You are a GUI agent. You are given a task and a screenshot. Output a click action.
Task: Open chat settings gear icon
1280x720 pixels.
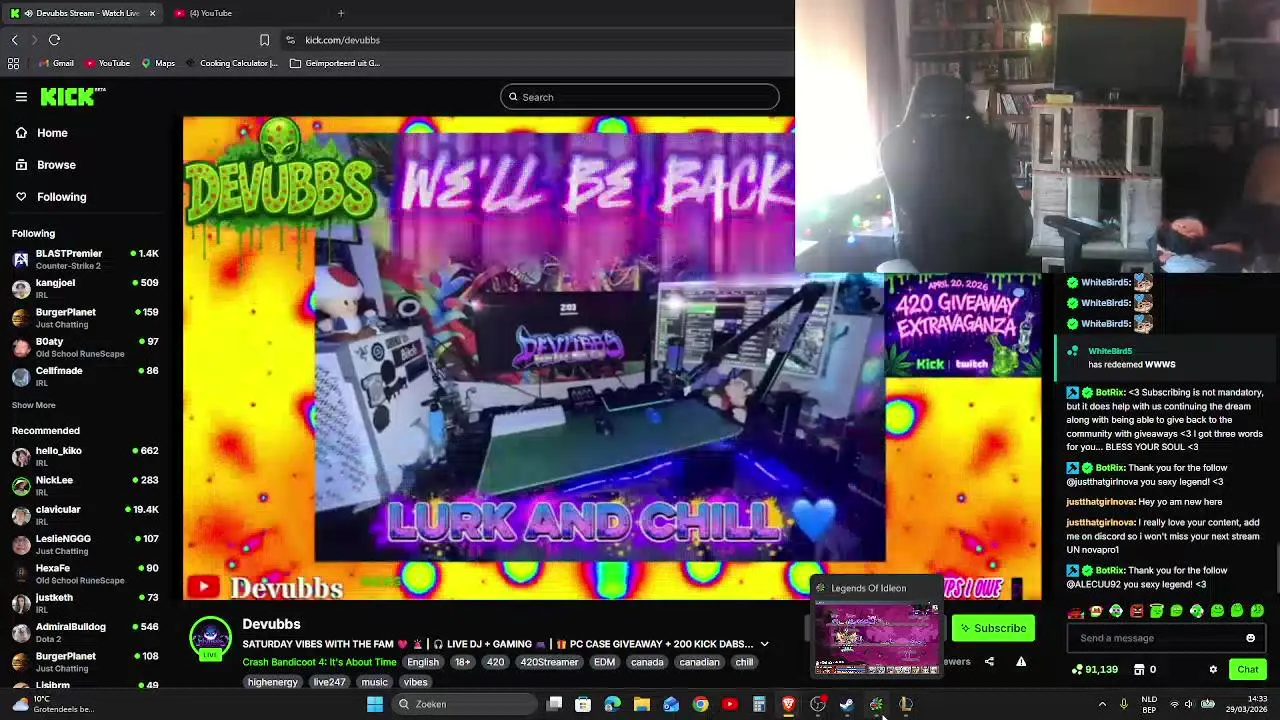1213,670
